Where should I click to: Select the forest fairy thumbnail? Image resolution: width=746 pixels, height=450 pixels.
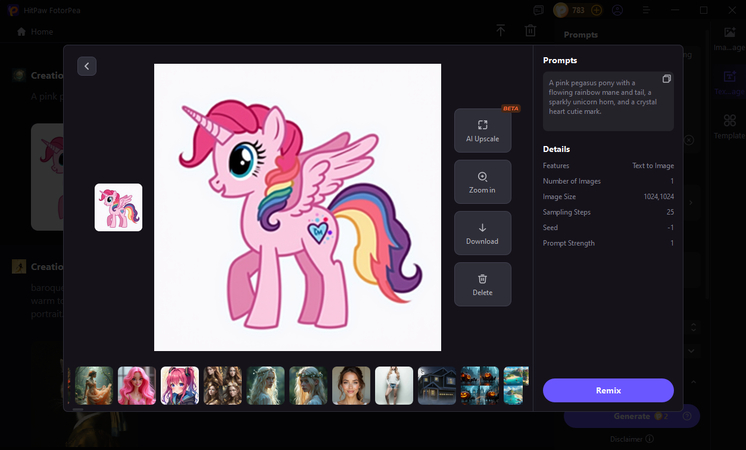(x=94, y=385)
